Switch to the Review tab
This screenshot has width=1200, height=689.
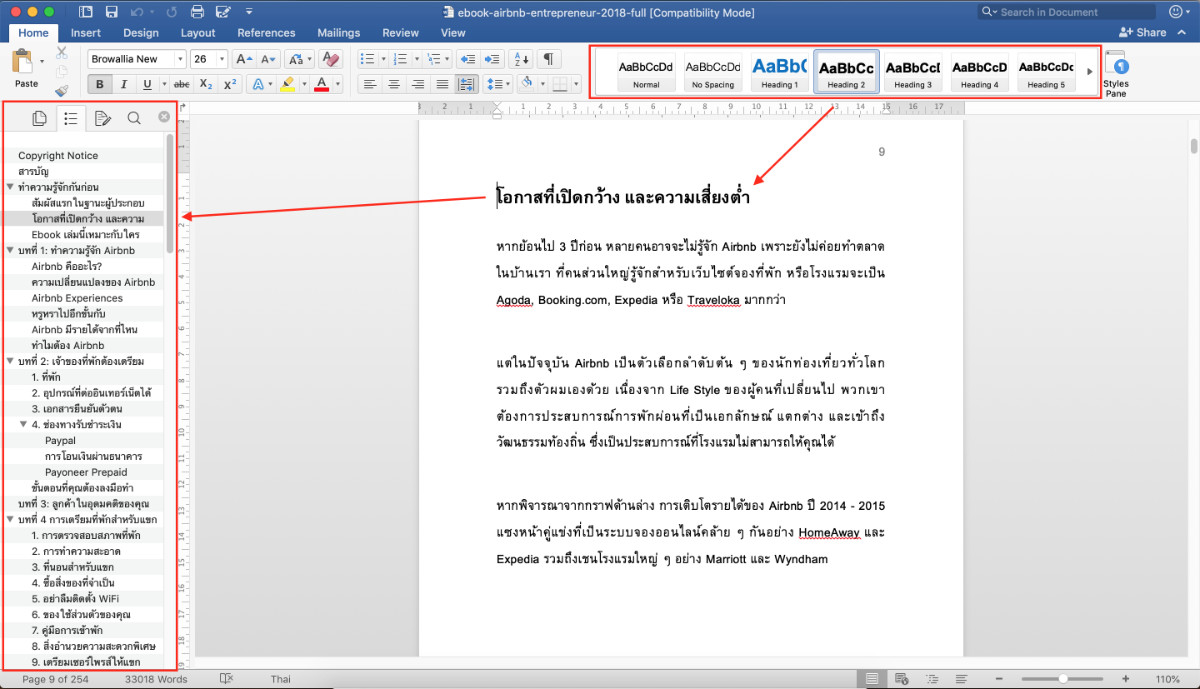point(401,33)
